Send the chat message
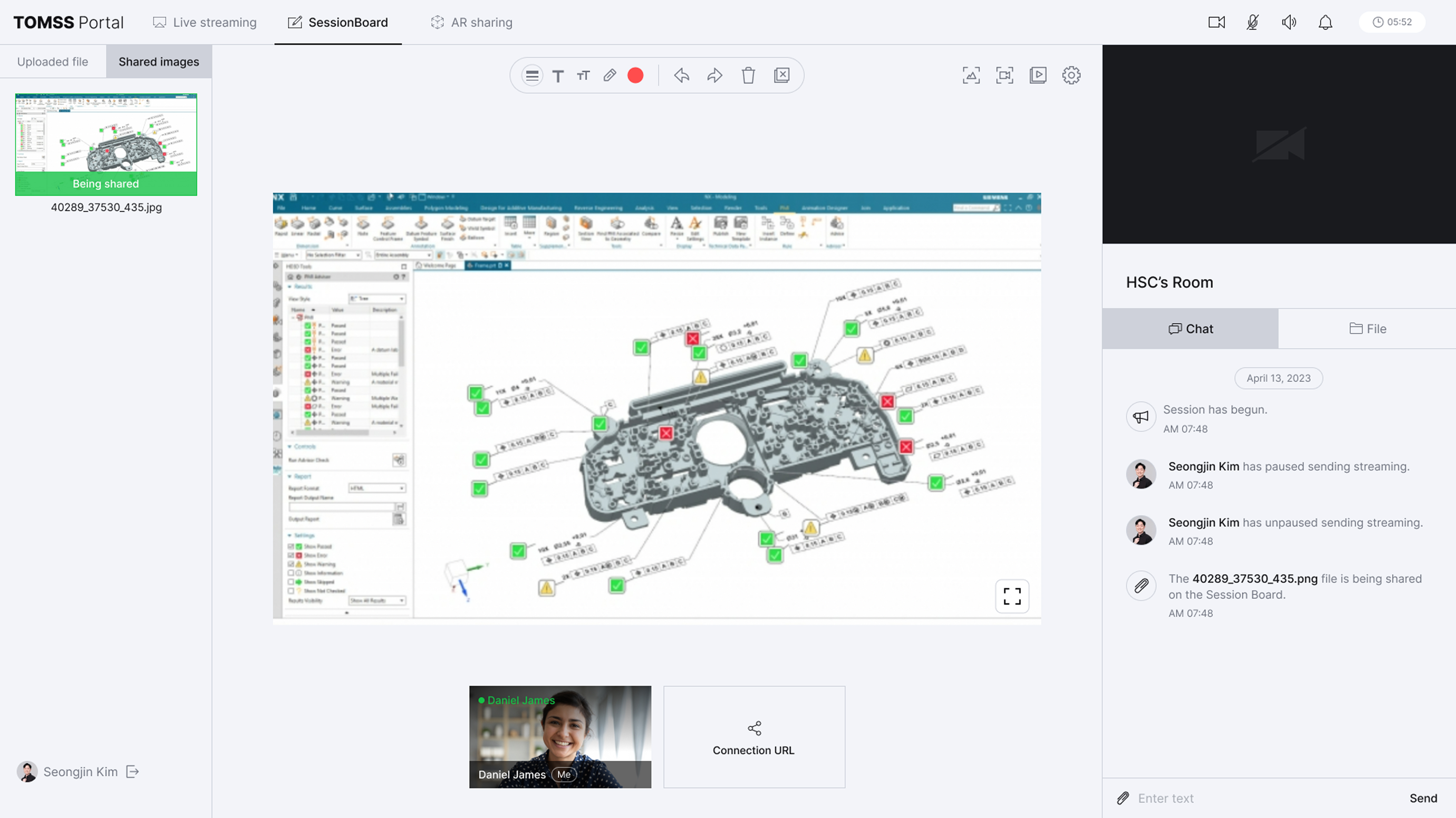 click(1423, 798)
